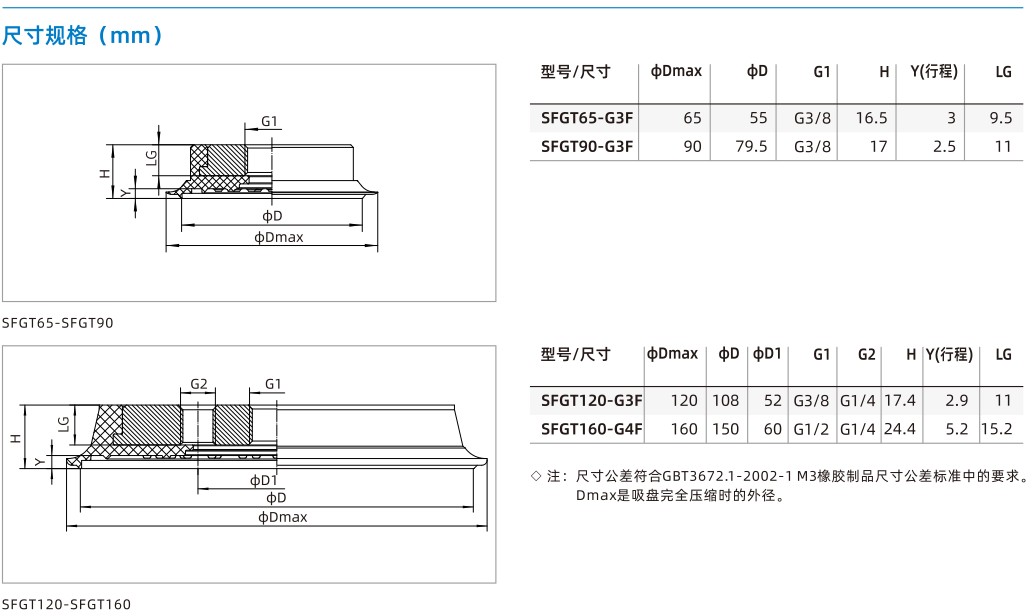Select the ϕD1 value "52" for SFGT120-G3F

tap(773, 401)
